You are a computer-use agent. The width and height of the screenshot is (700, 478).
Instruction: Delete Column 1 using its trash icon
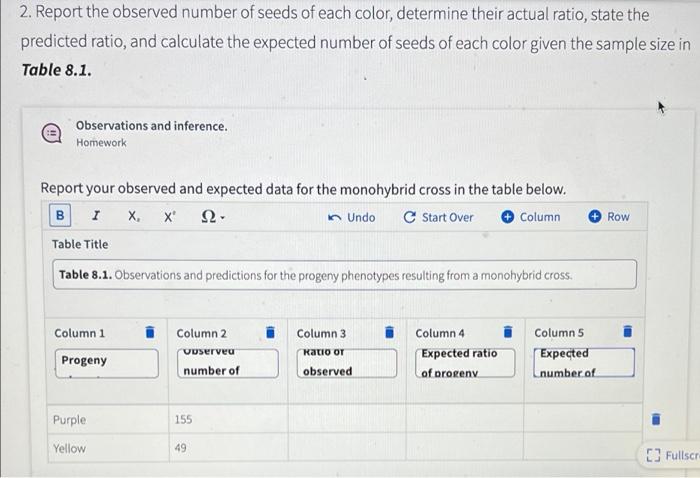click(150, 332)
